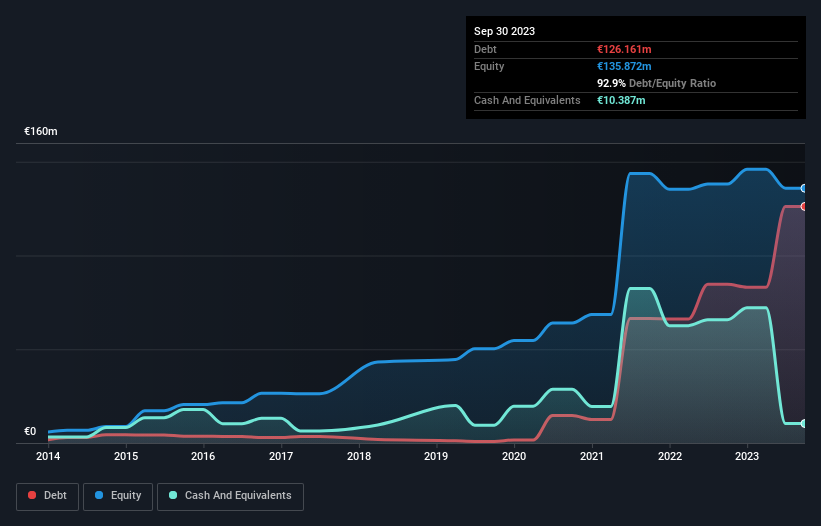Image resolution: width=821 pixels, height=526 pixels.
Task: Click the teal Cash endpoint marker
Action: coord(804,423)
